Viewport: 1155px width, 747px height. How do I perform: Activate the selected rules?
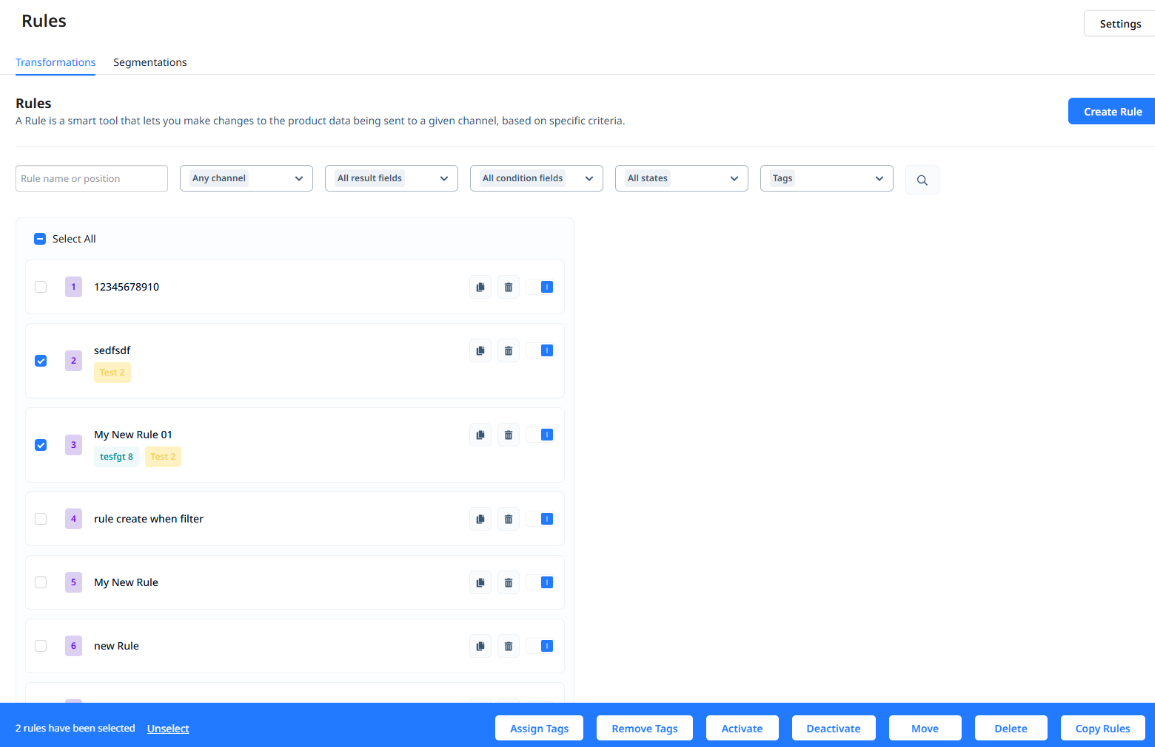click(x=742, y=728)
